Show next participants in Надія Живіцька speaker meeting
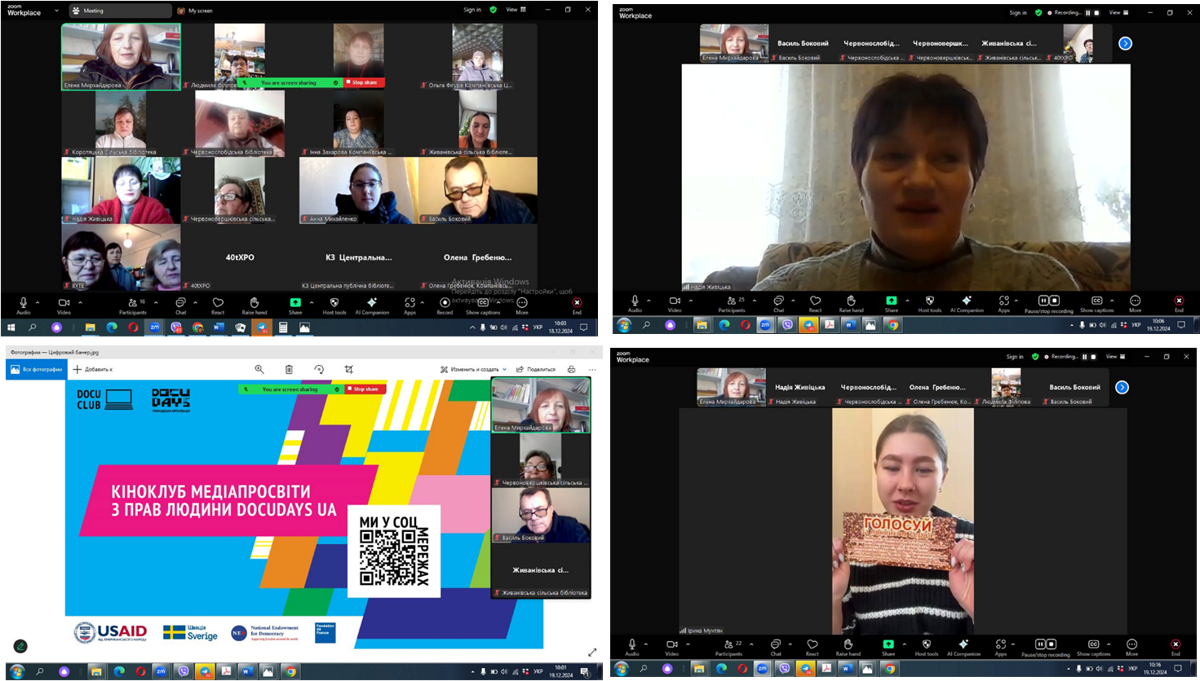Screen dimensions: 1200x681 coord(1125,44)
